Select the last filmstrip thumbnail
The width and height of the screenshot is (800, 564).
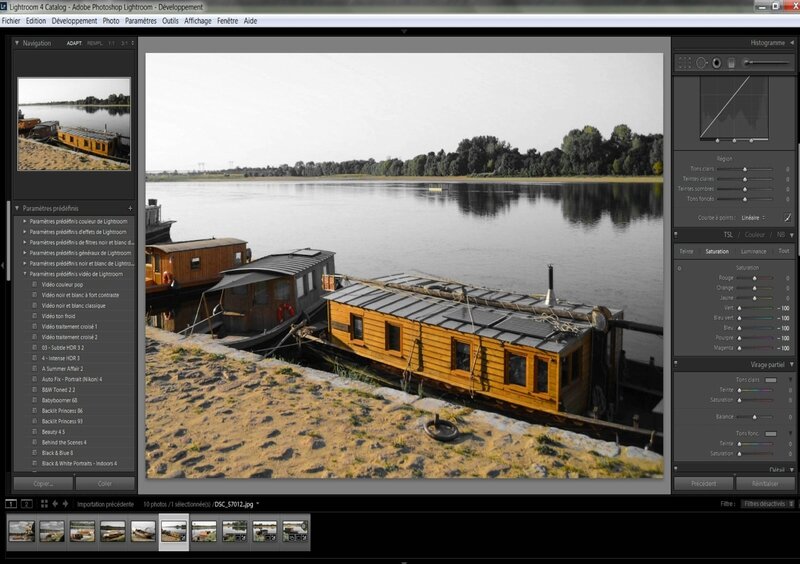(x=295, y=531)
